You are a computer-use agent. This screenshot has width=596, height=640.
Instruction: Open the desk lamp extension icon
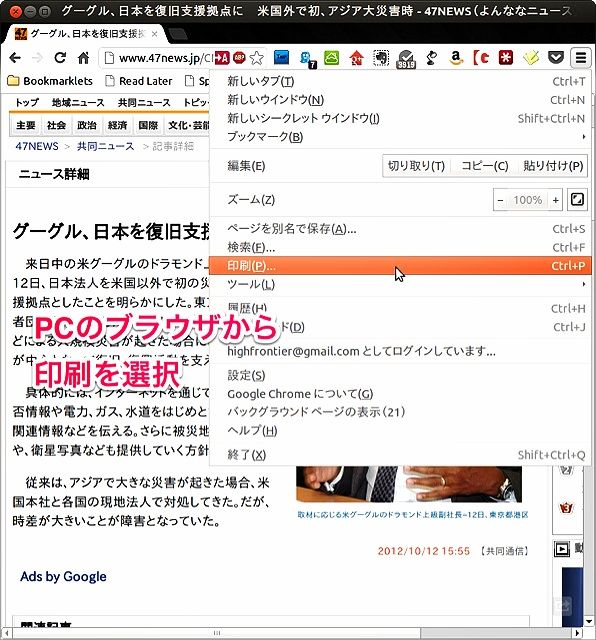tap(431, 58)
